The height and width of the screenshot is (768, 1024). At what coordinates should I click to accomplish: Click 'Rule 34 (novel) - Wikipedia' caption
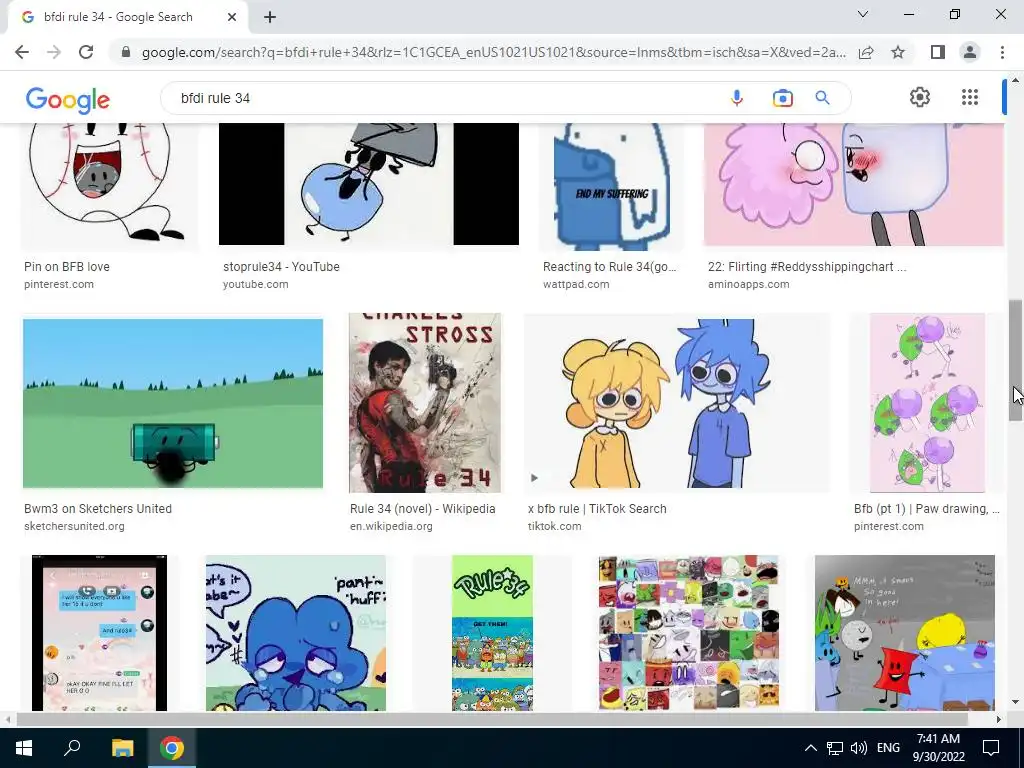[423, 509]
